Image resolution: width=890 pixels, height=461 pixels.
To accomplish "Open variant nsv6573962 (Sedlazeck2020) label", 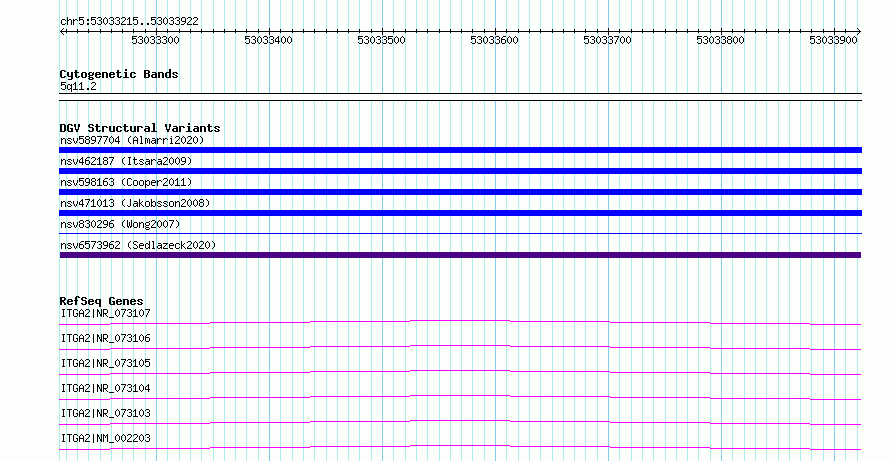I will tap(138, 245).
